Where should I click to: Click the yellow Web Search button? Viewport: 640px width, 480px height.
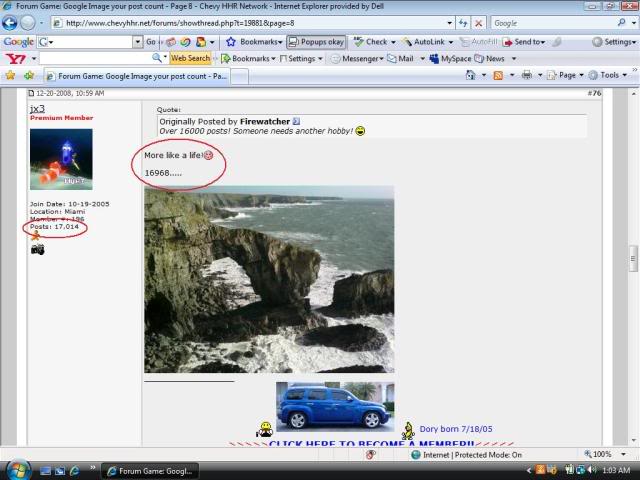(190, 58)
